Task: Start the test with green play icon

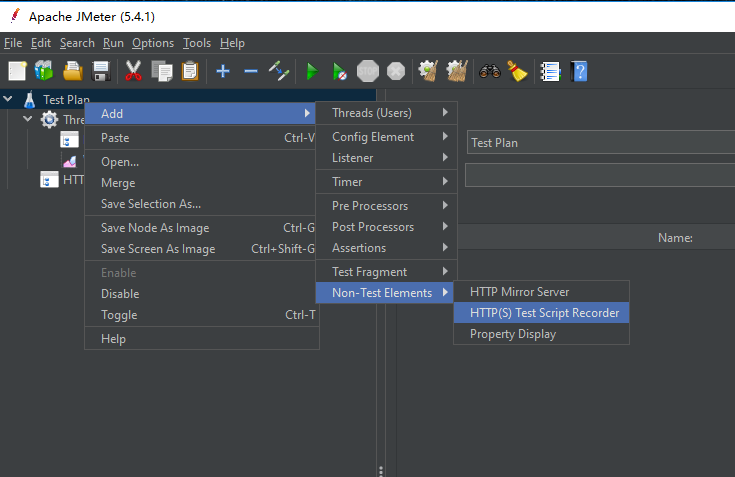Action: pos(312,71)
